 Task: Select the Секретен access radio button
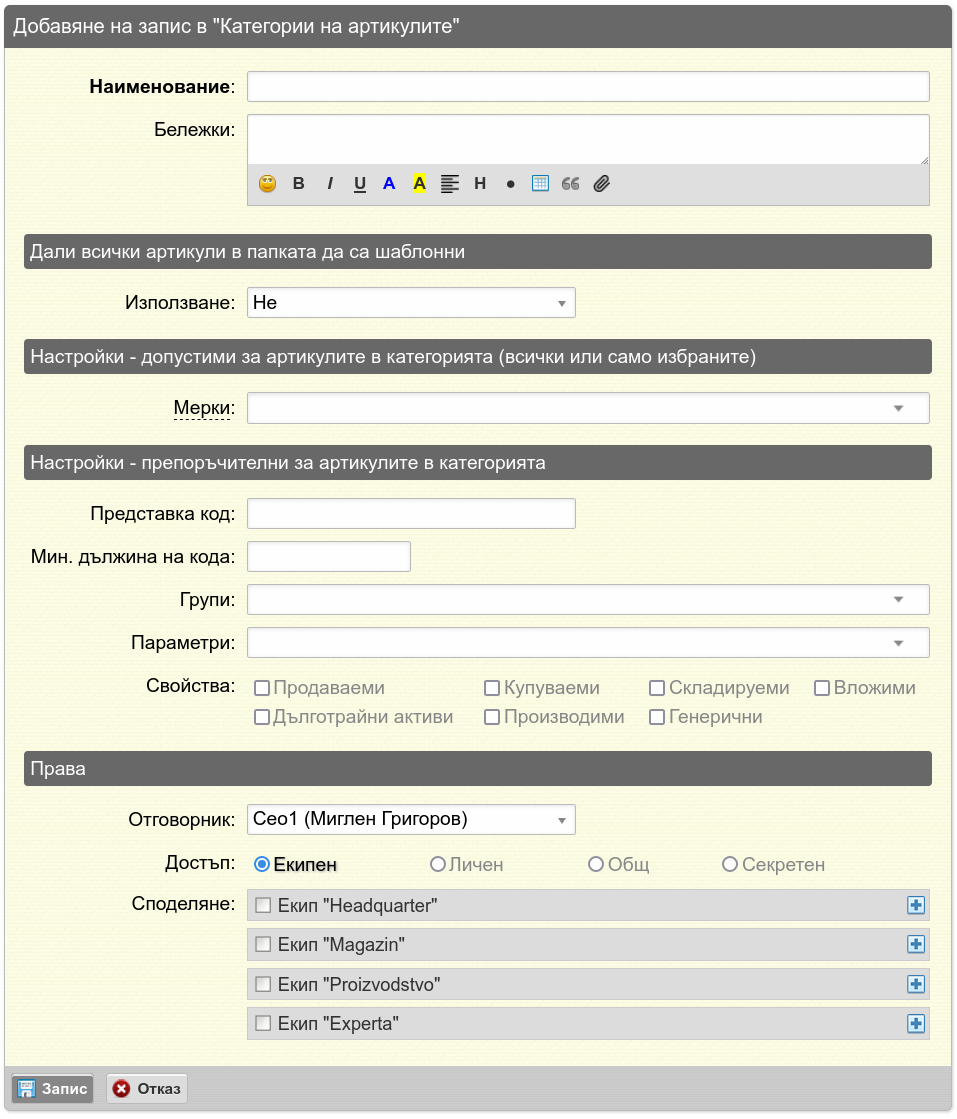coord(729,864)
